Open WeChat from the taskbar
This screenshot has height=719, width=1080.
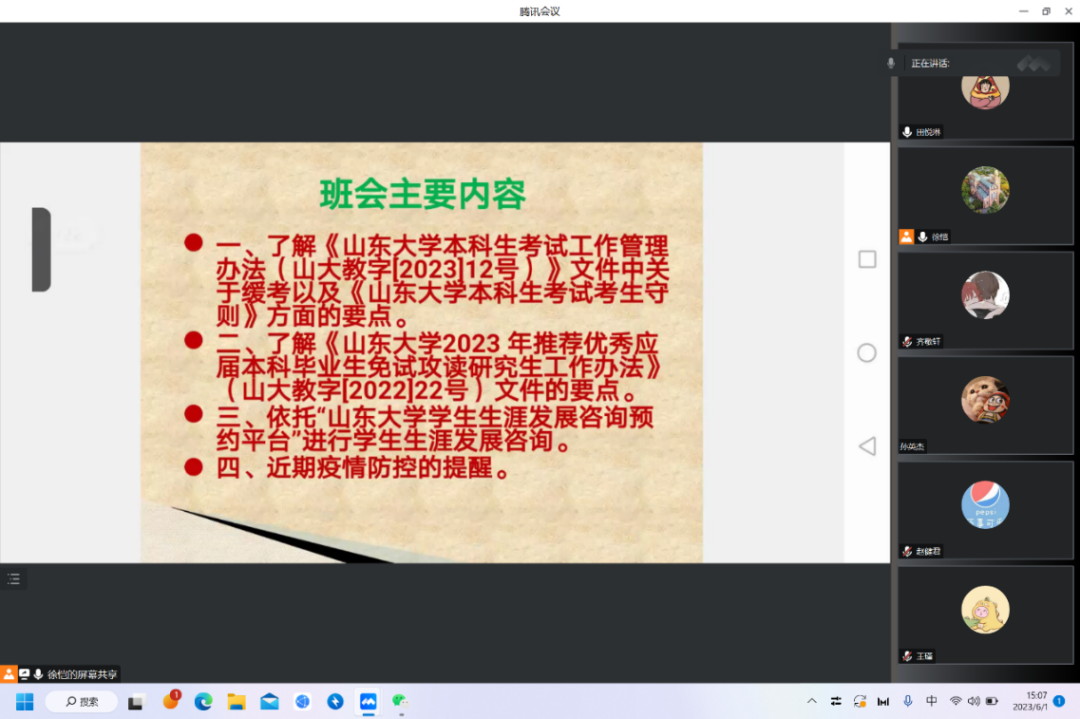point(400,701)
